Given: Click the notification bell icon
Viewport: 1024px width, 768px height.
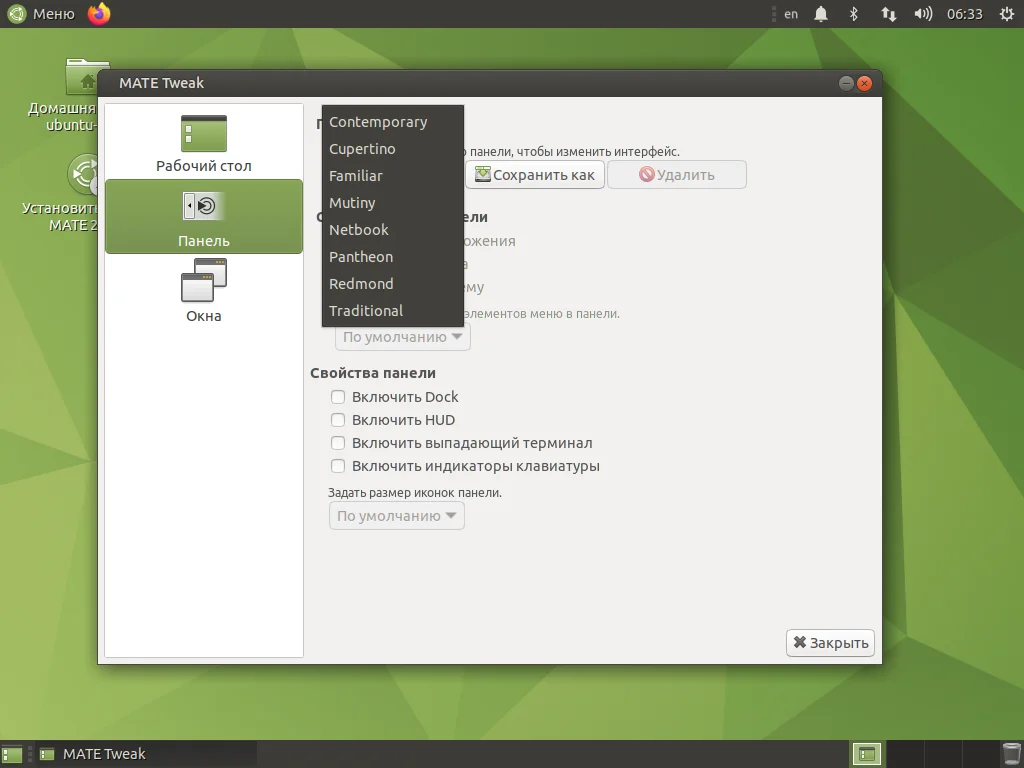Looking at the screenshot, I should (821, 14).
